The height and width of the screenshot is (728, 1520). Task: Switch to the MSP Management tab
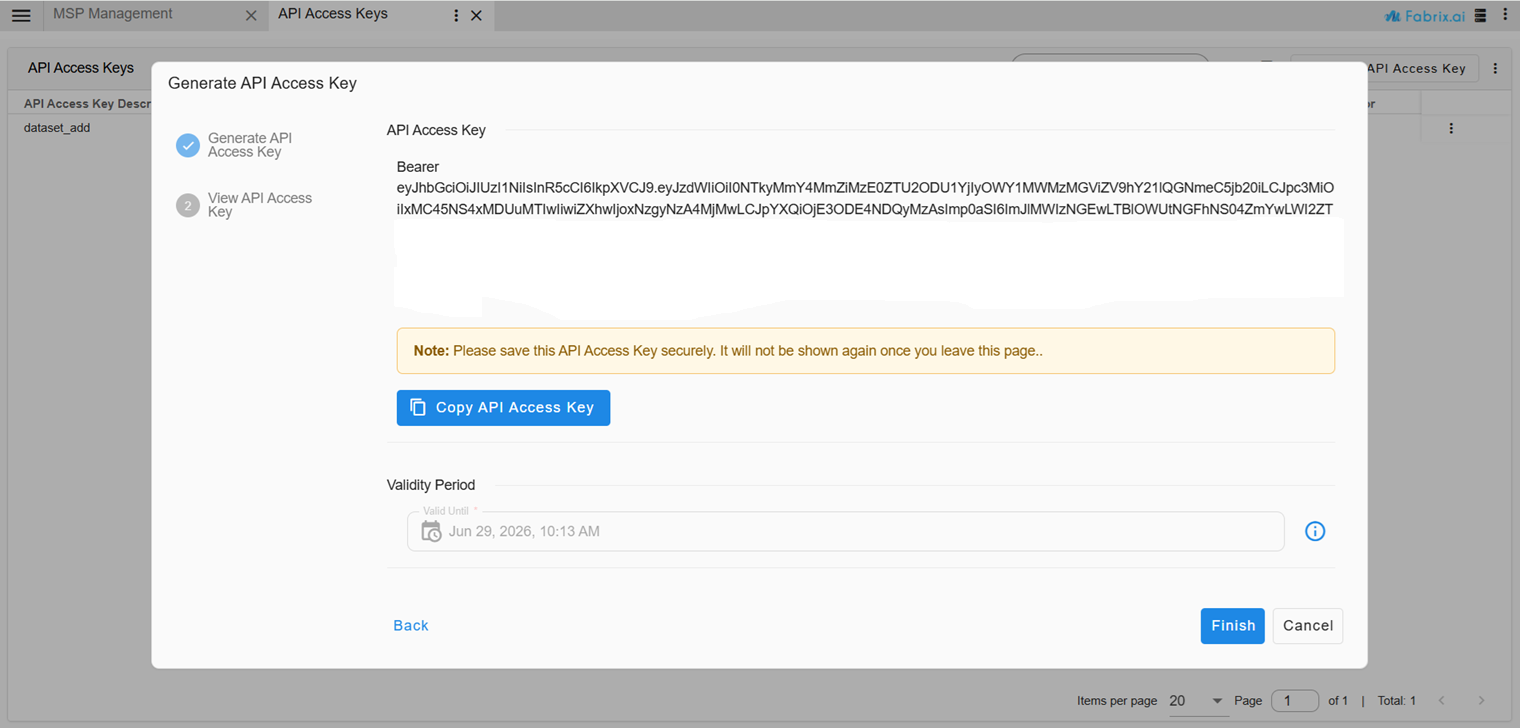113,14
